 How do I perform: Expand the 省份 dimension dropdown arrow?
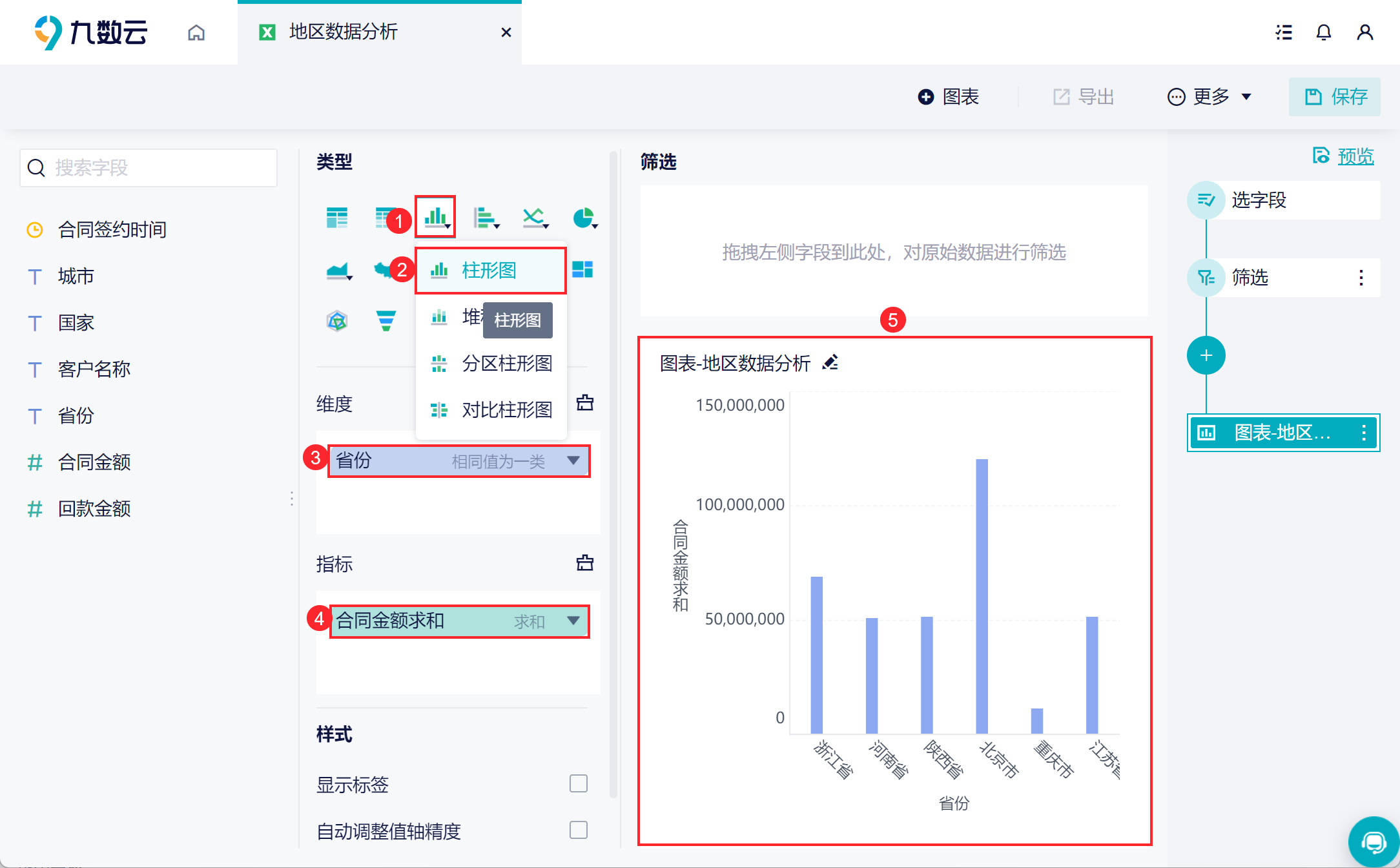pyautogui.click(x=573, y=460)
